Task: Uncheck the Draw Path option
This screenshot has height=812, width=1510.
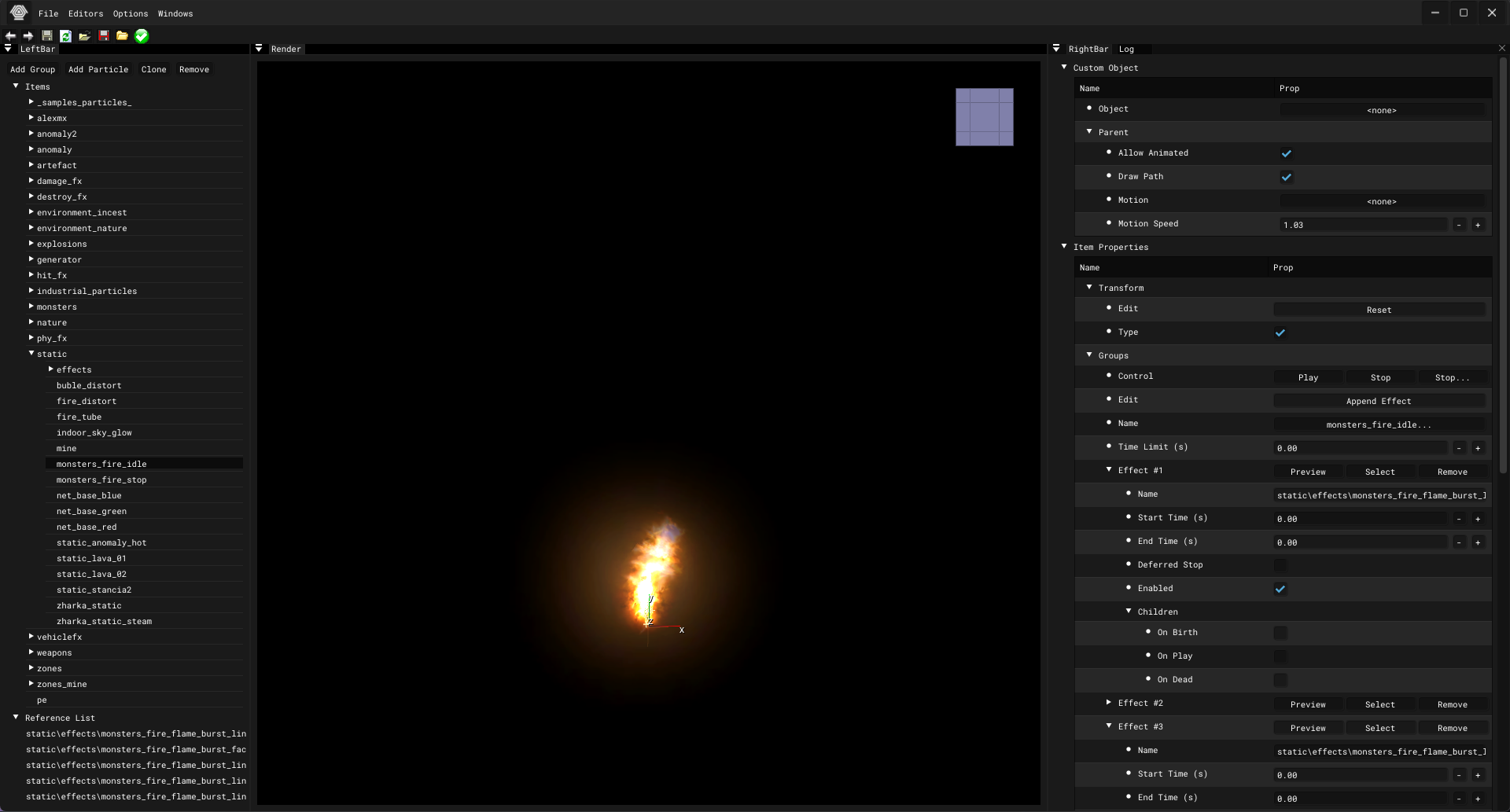Action: pos(1287,177)
